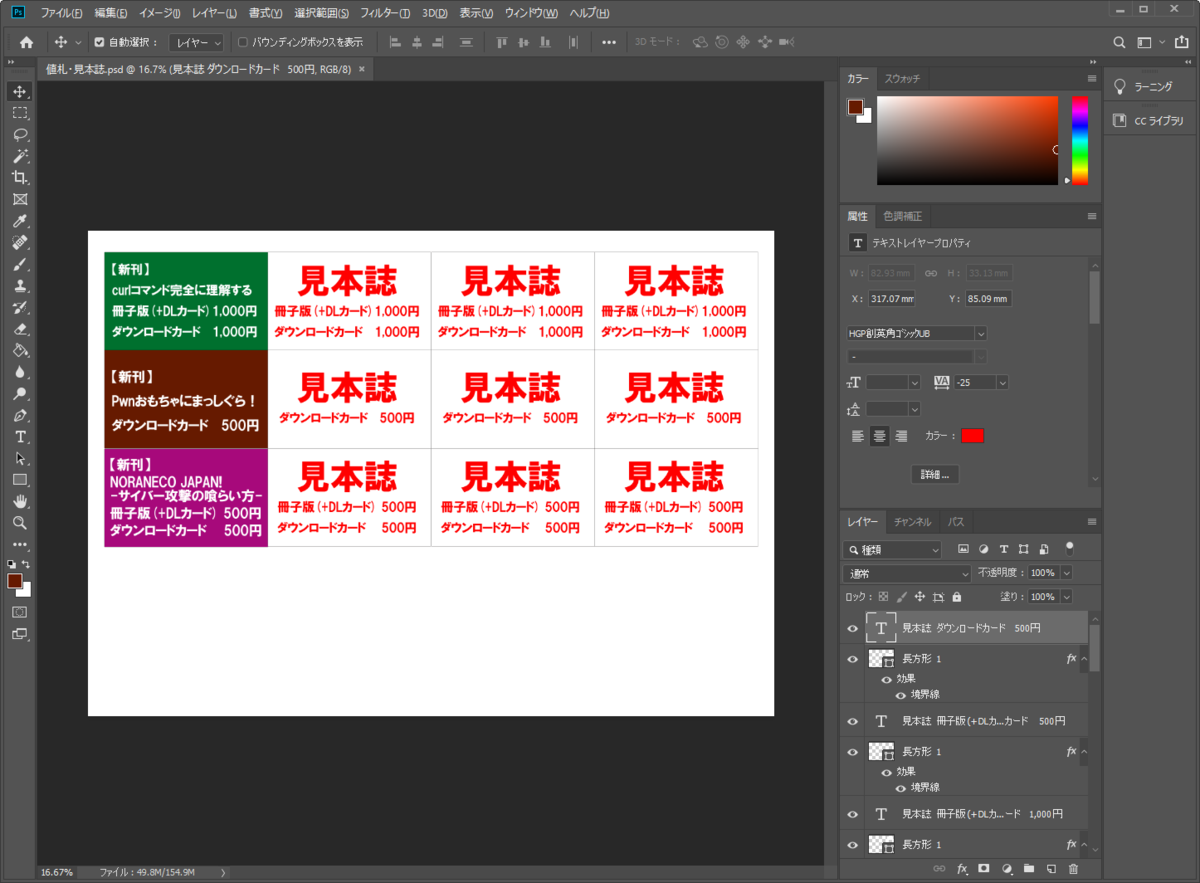Create a new group folder icon

pyautogui.click(x=1028, y=869)
